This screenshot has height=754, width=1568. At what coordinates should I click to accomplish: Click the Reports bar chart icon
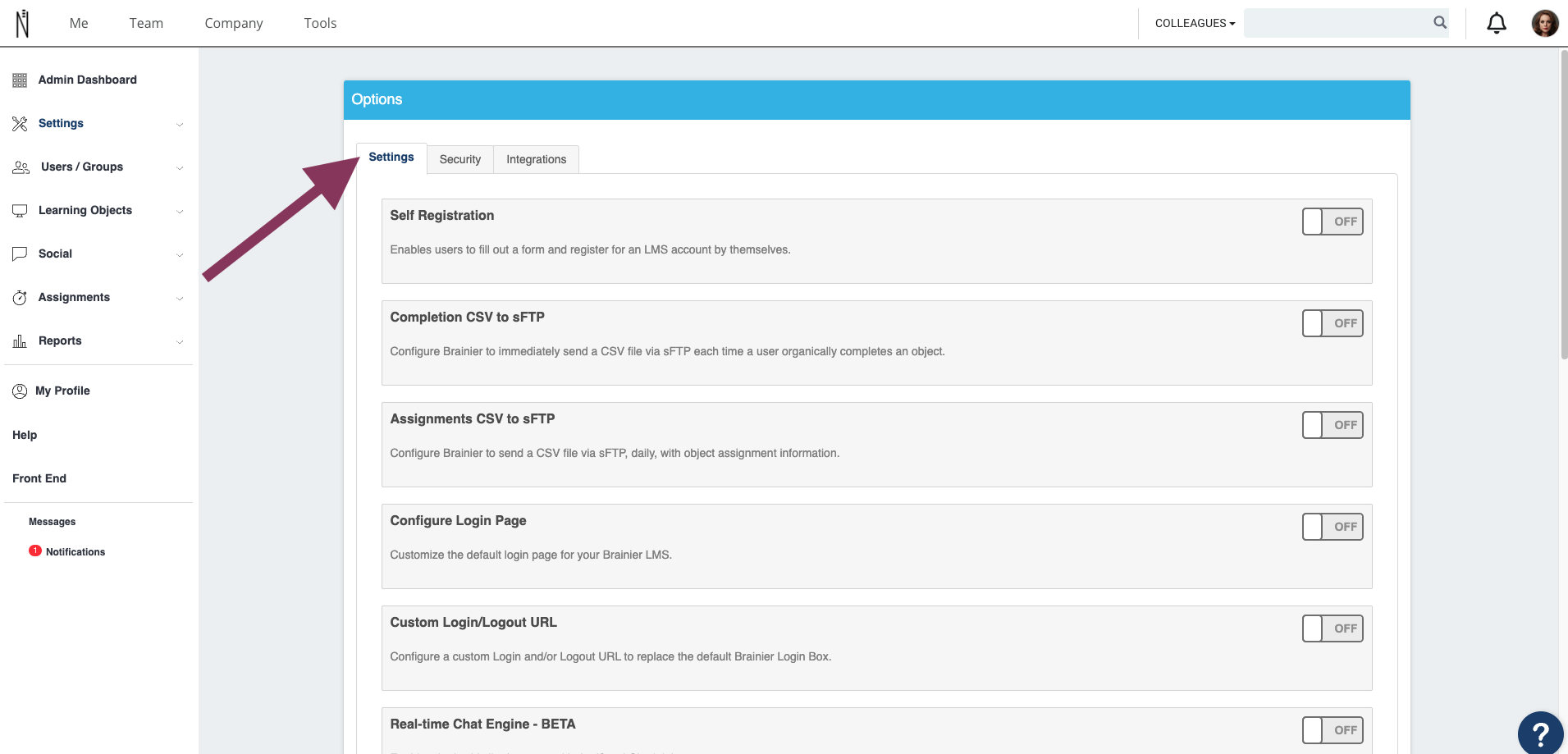20,341
